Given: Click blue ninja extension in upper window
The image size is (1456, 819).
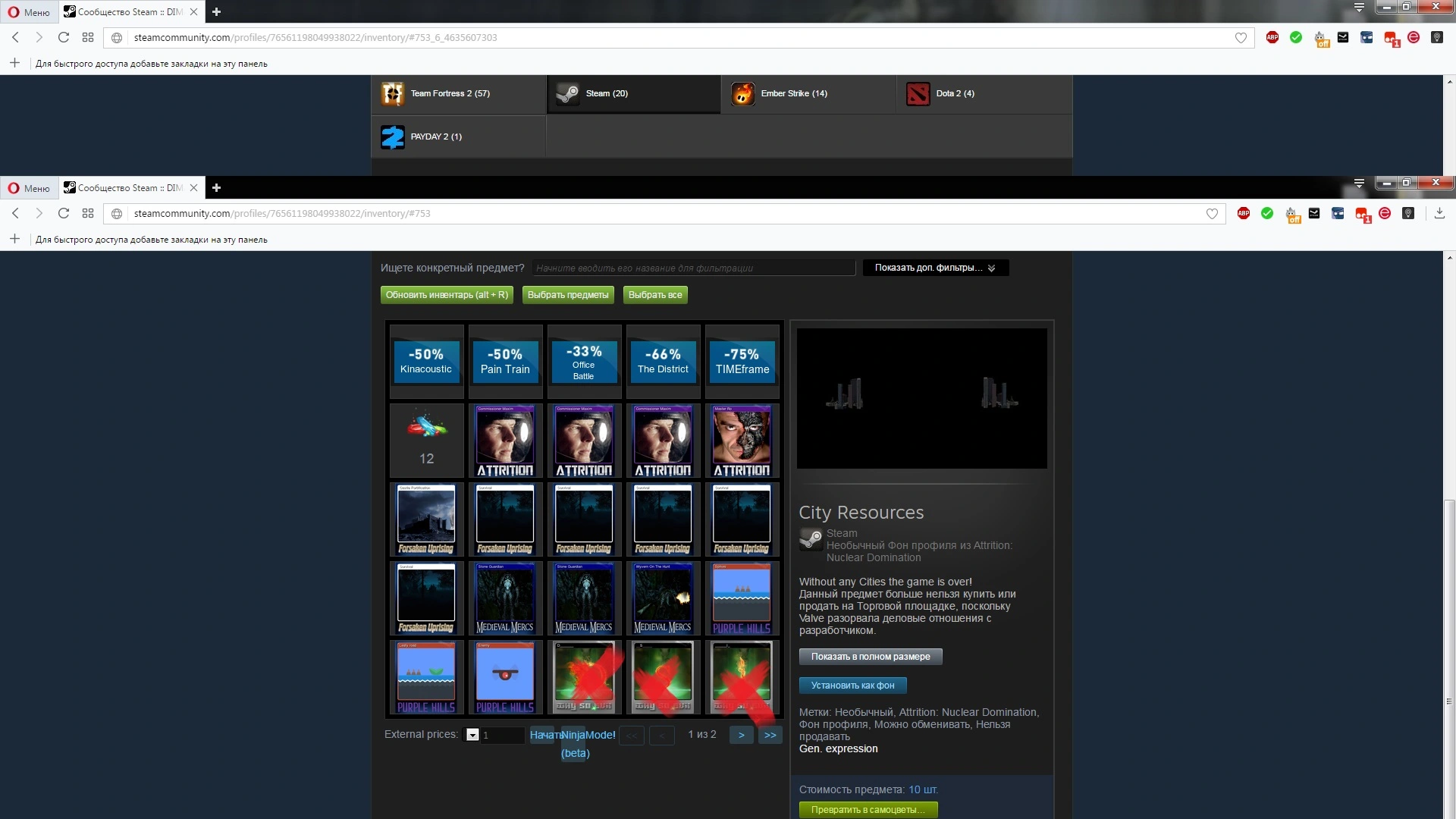Looking at the screenshot, I should pos(1367,37).
